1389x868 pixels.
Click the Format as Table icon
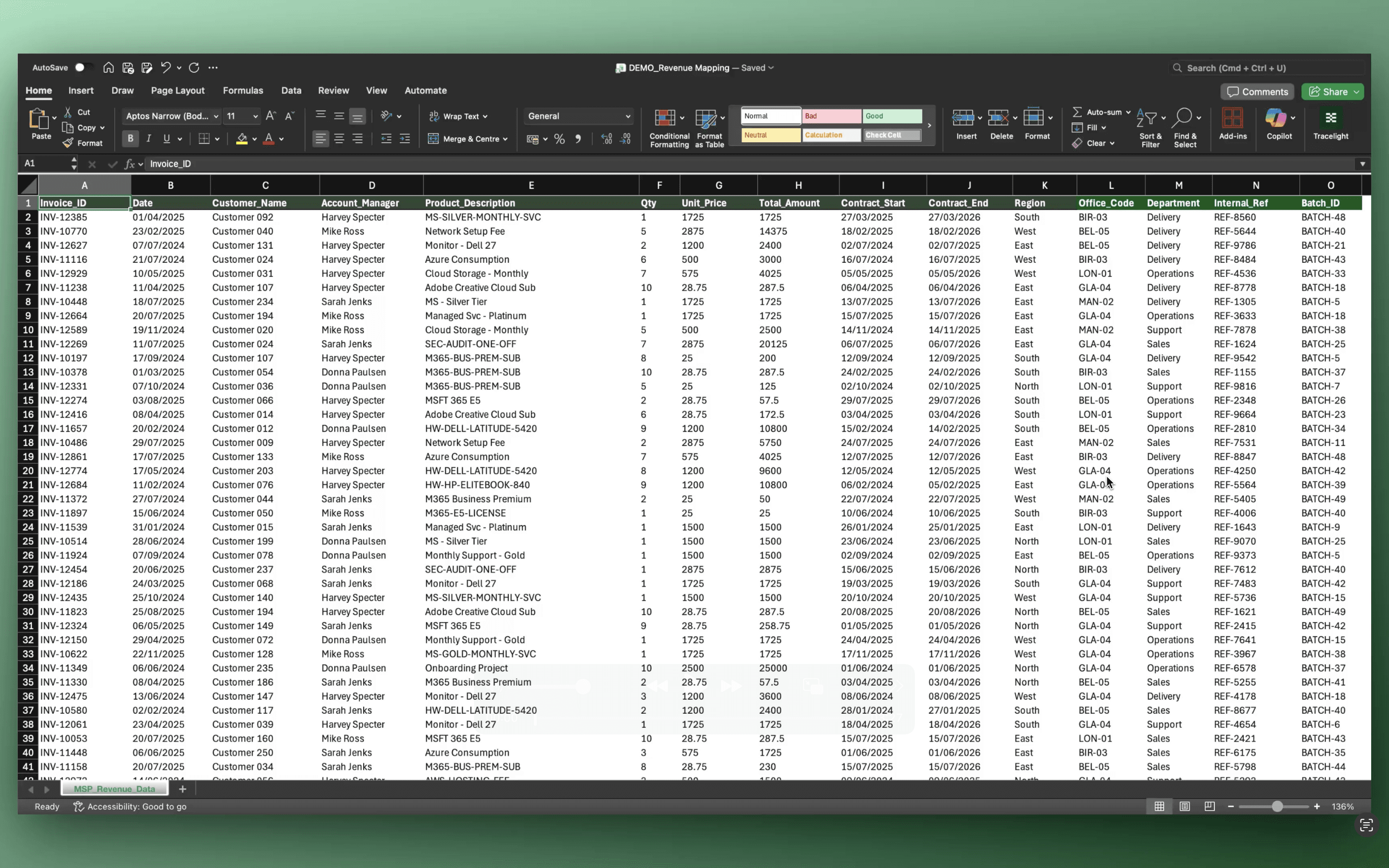[706, 119]
